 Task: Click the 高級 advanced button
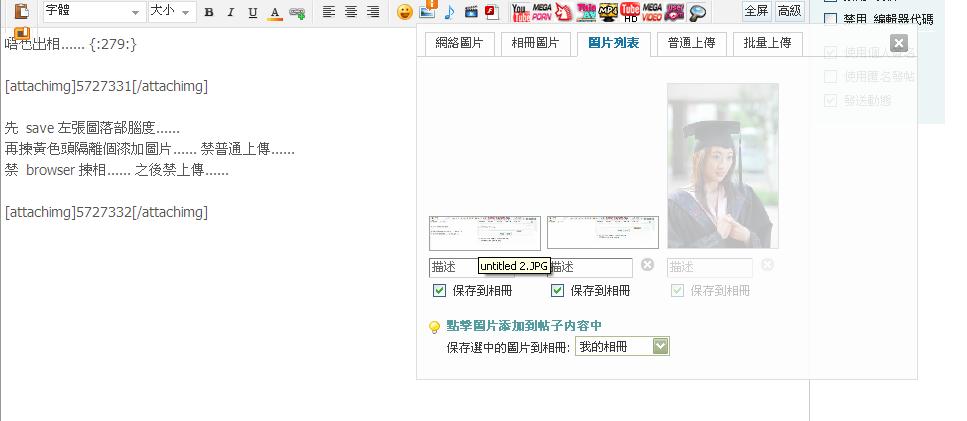tap(789, 11)
